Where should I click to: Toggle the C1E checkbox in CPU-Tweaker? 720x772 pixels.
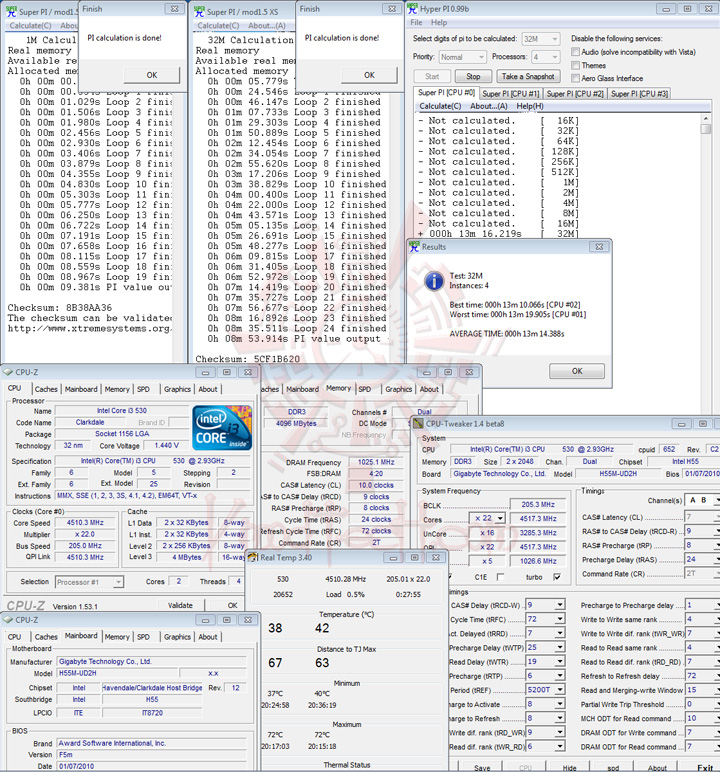pos(500,577)
